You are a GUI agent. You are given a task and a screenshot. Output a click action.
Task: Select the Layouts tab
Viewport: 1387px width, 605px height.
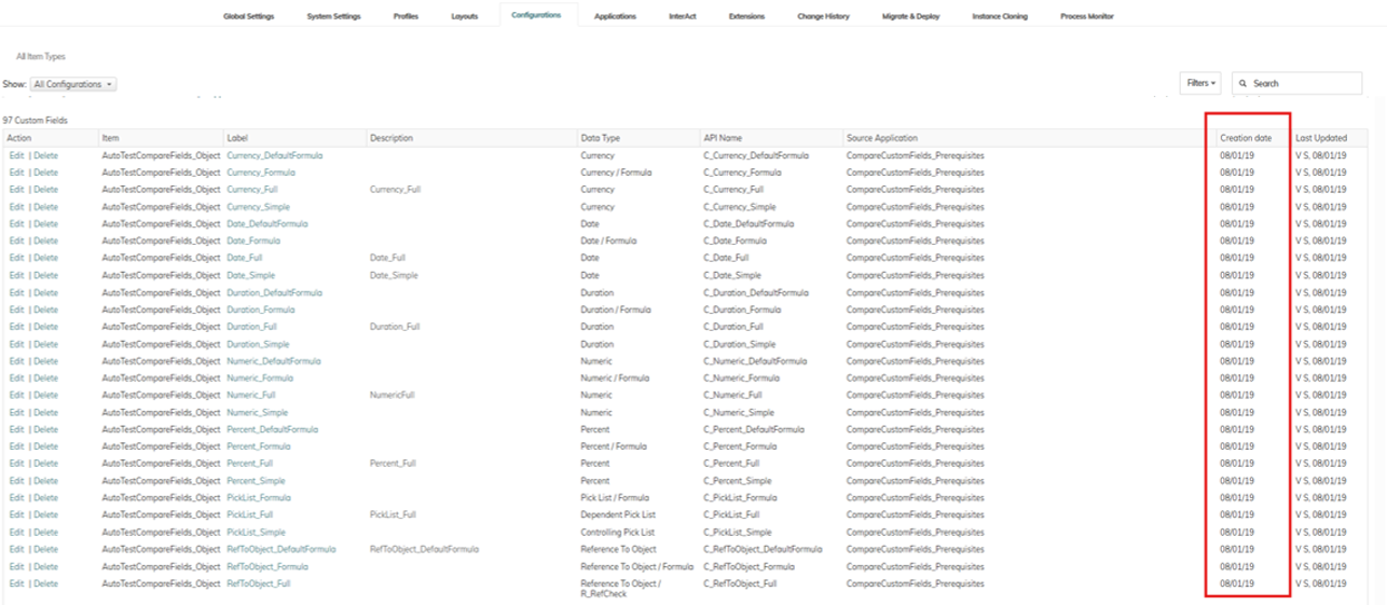[x=465, y=17]
